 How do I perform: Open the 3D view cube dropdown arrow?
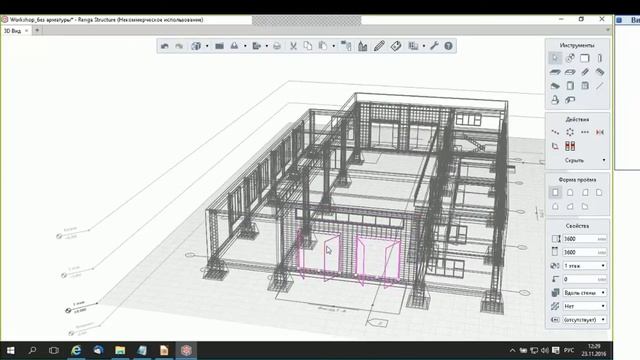tap(207, 46)
